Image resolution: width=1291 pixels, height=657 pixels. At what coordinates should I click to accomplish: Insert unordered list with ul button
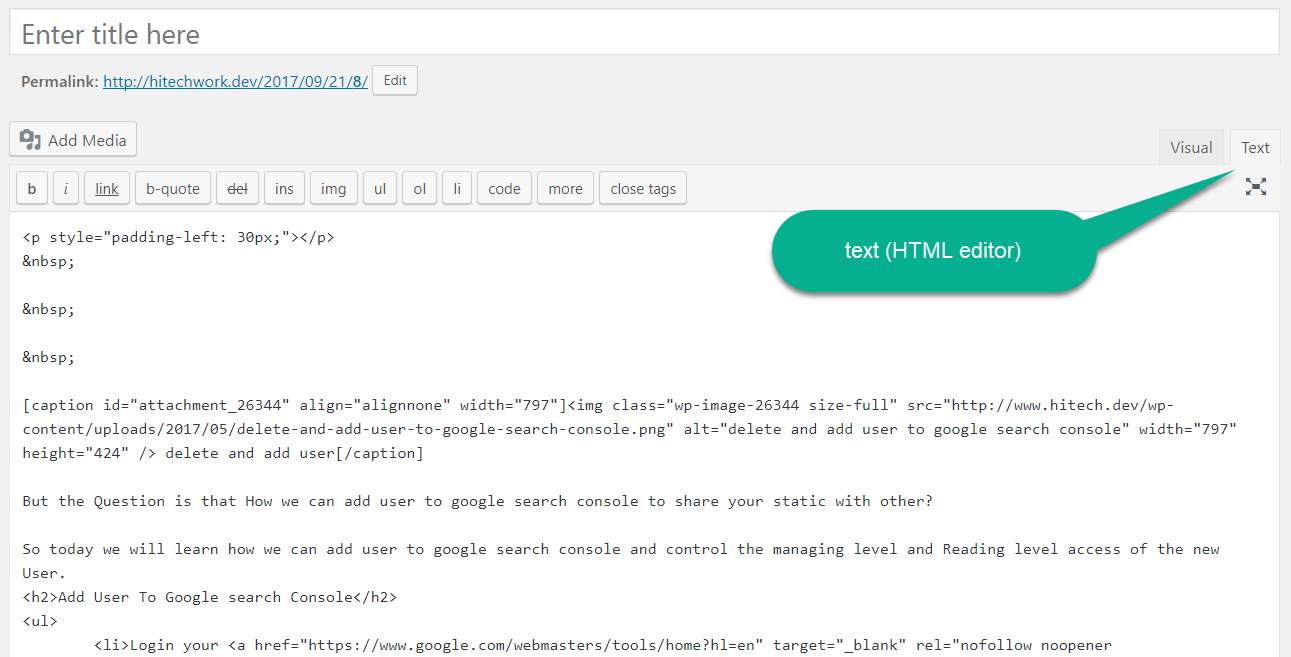(x=380, y=188)
